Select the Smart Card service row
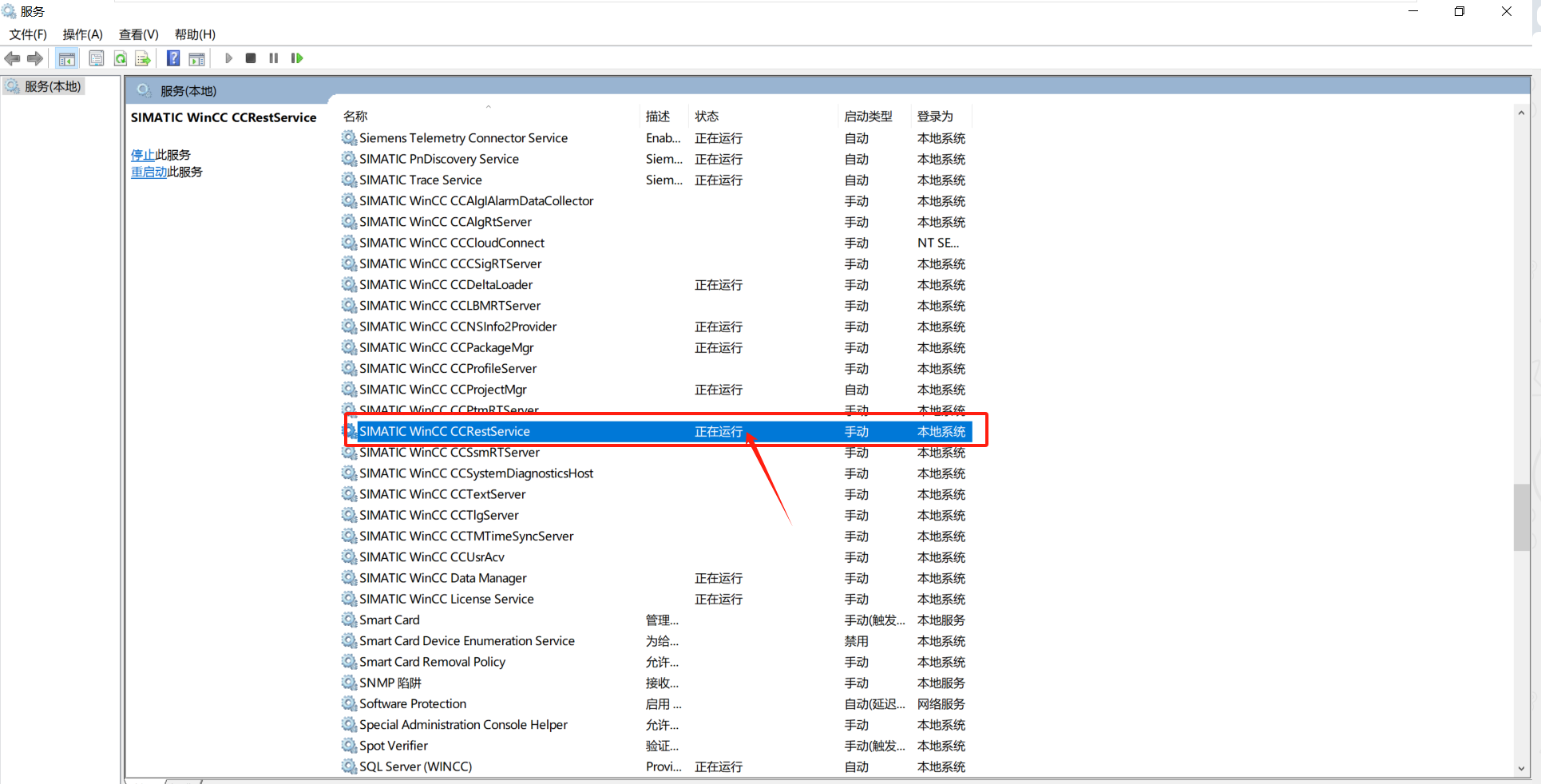The image size is (1541, 784). click(x=656, y=620)
